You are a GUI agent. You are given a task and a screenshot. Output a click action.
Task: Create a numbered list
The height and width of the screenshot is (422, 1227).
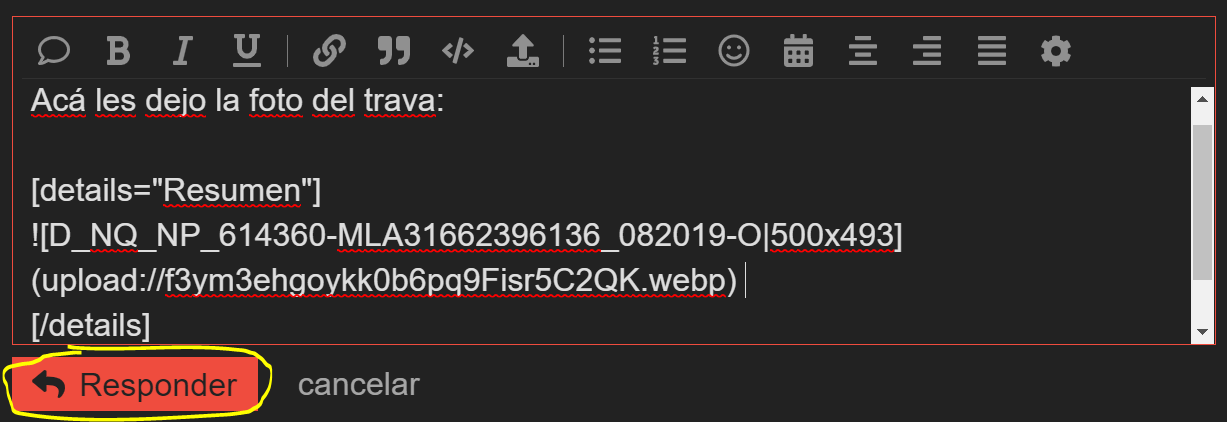point(669,50)
